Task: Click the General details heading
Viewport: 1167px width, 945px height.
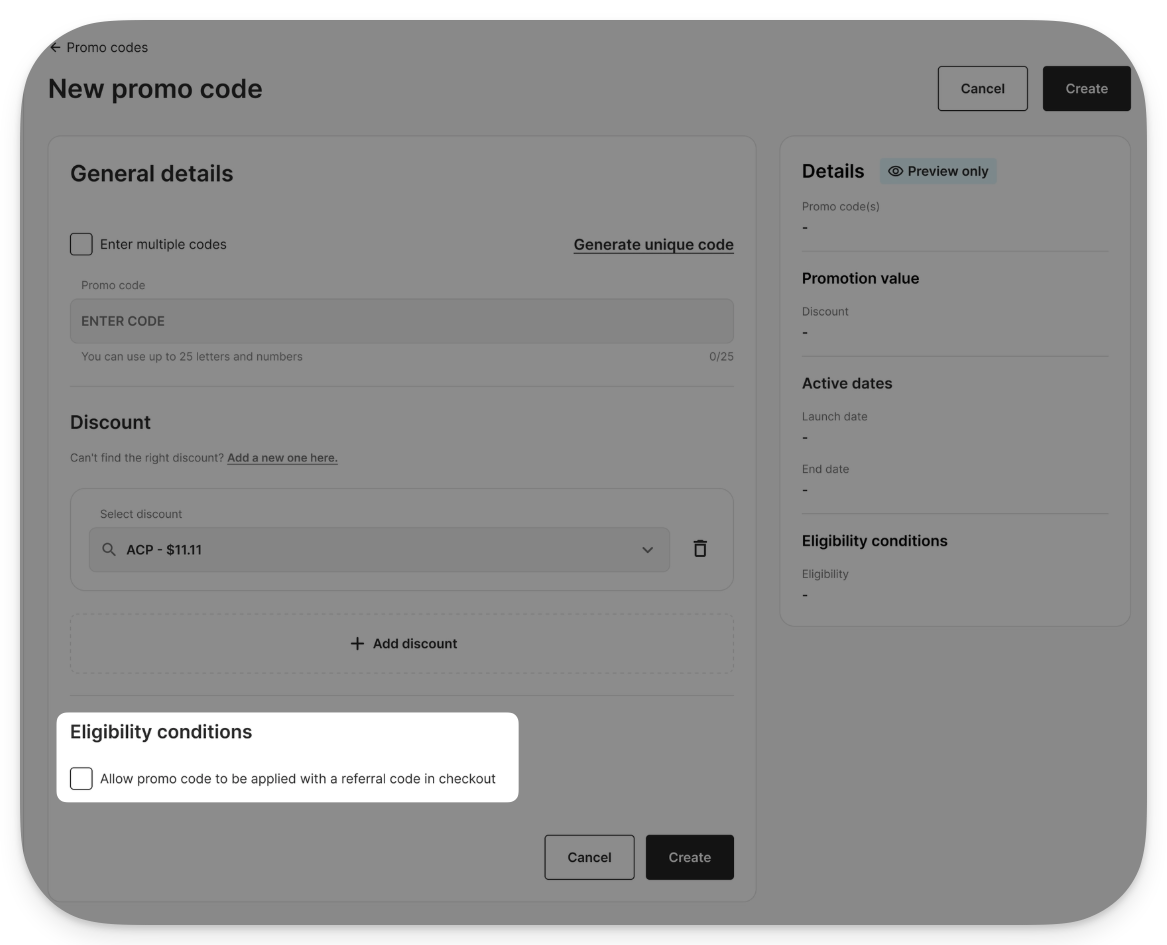Action: coord(152,173)
